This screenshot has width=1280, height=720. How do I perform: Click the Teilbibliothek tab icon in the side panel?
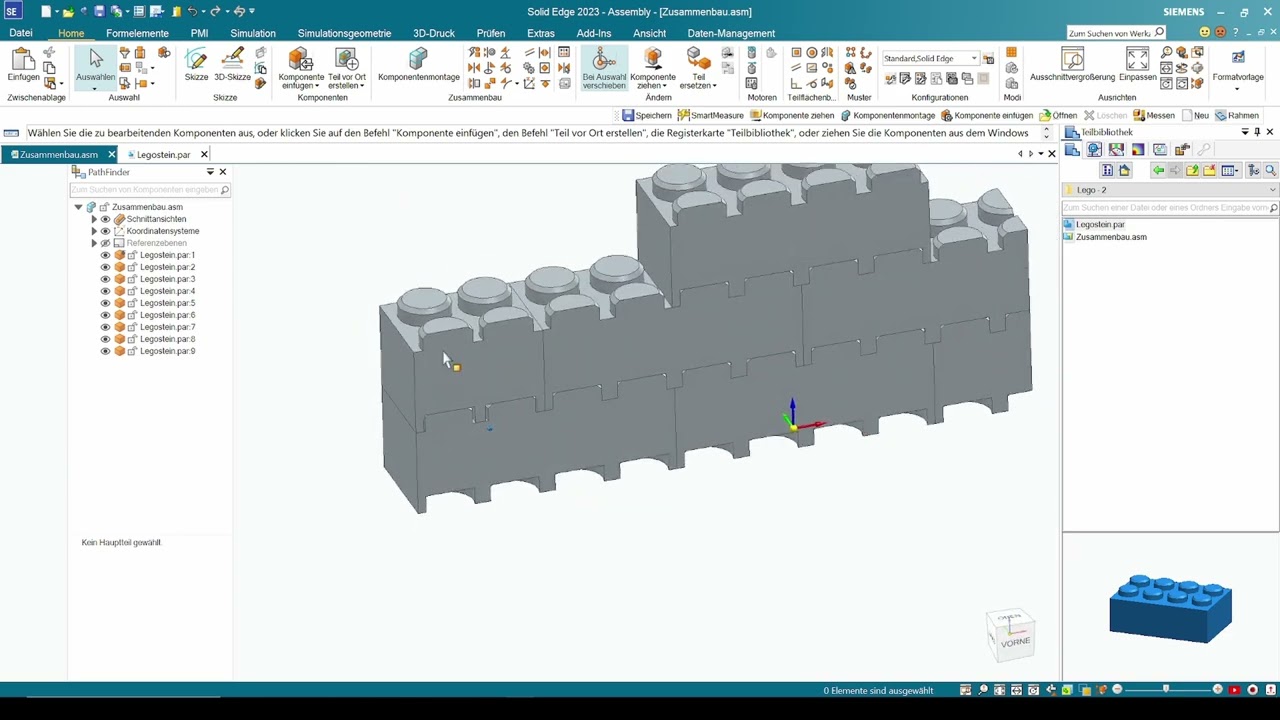click(1072, 150)
